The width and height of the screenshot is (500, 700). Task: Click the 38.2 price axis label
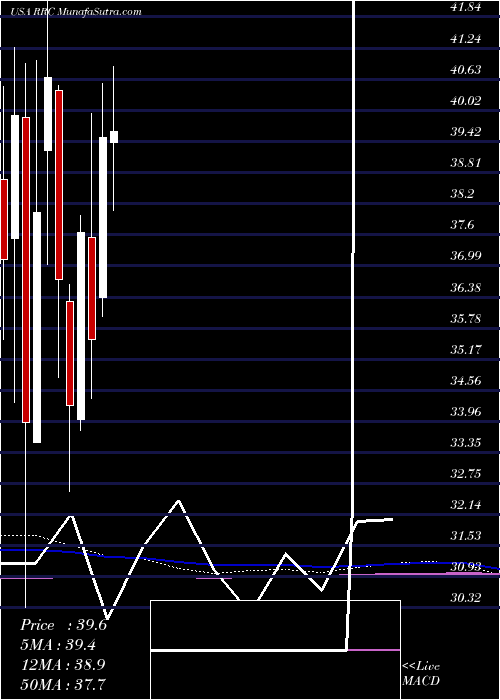tap(462, 194)
